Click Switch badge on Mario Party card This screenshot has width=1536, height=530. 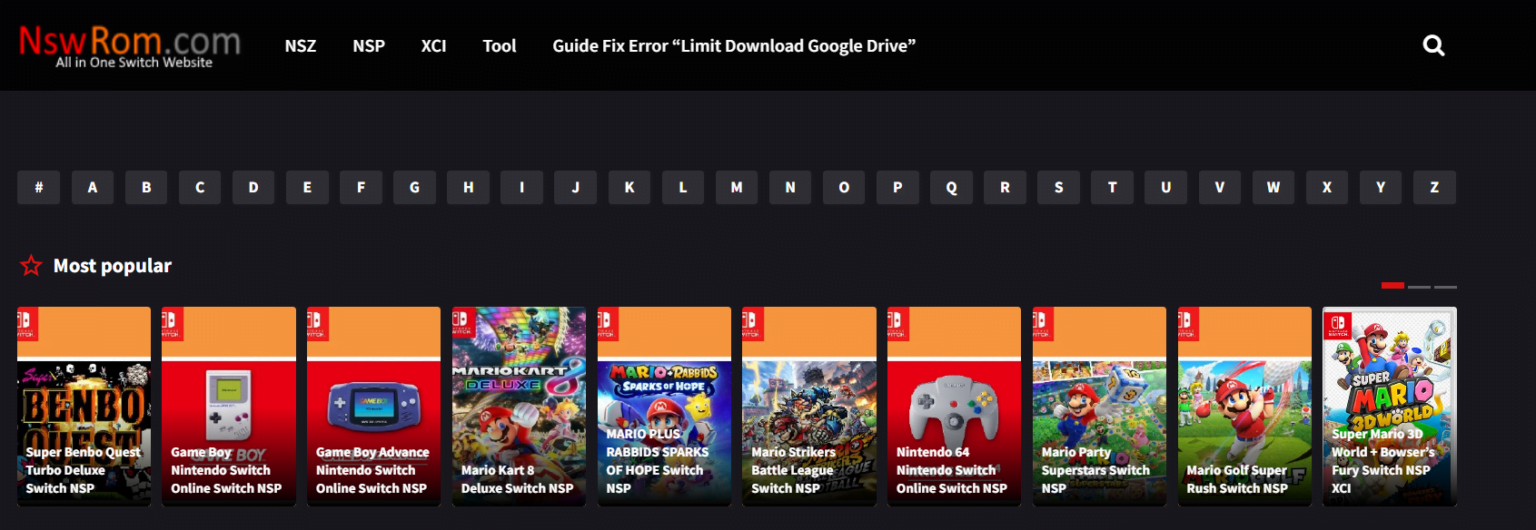coord(1044,324)
